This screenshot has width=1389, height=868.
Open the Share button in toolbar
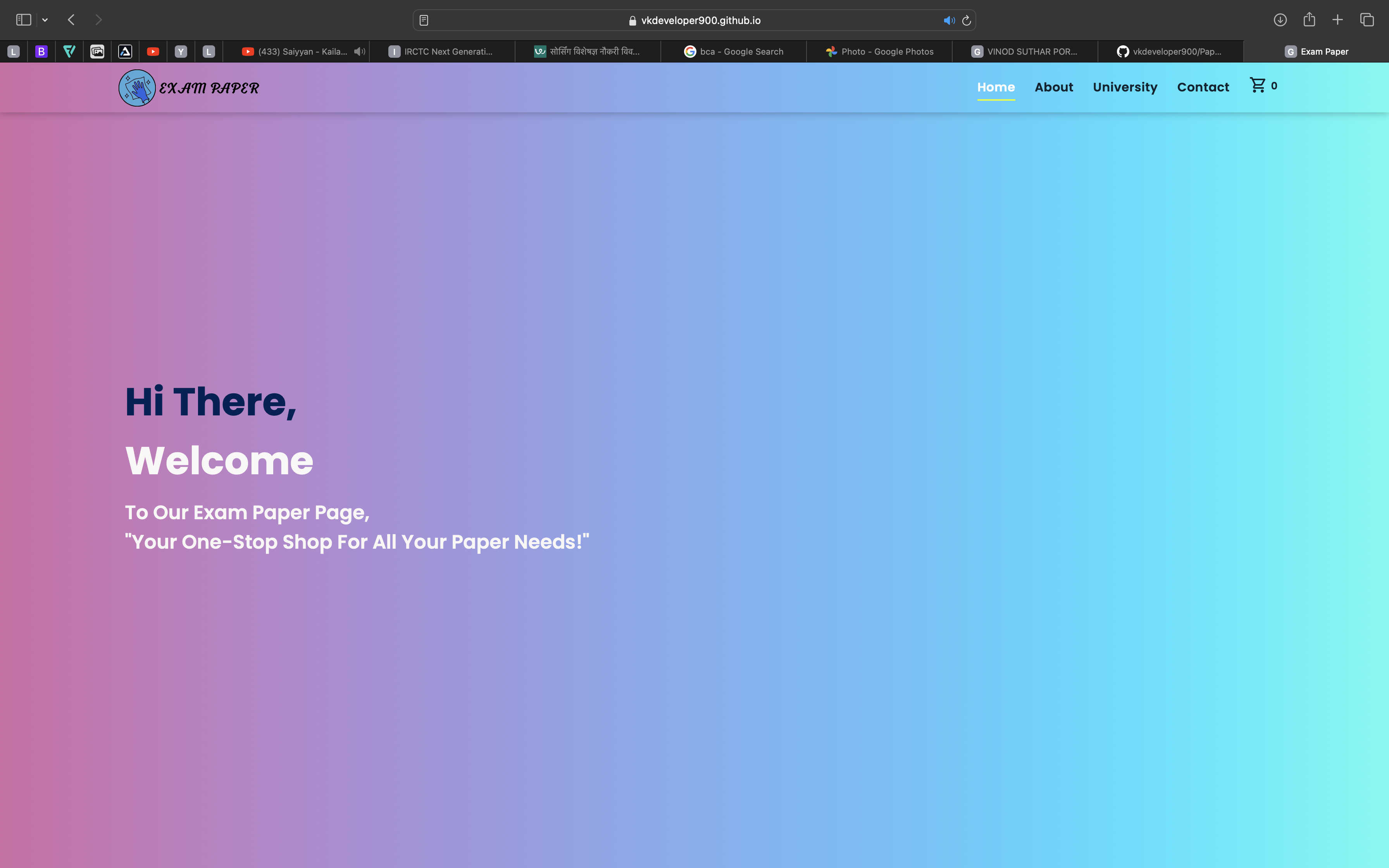coord(1309,19)
